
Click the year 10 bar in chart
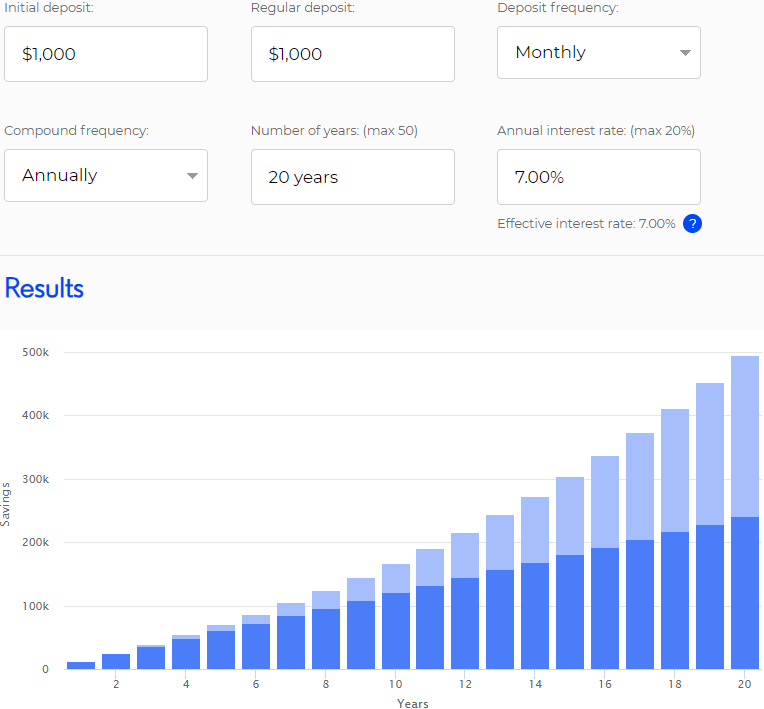pos(396,616)
